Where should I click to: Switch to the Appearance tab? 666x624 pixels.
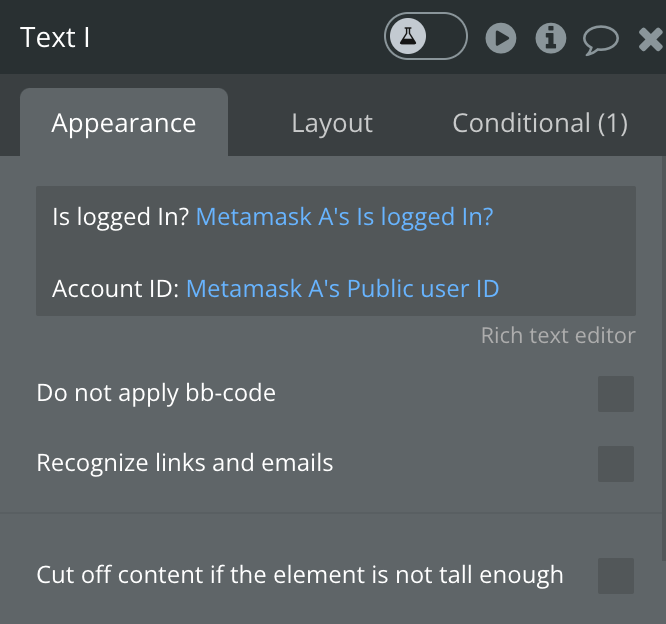point(124,123)
